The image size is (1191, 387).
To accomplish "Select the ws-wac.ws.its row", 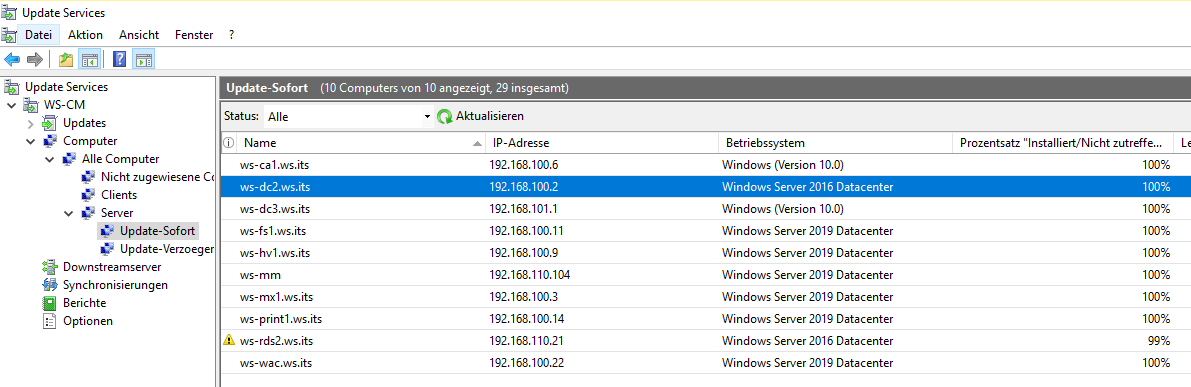I will 706,363.
